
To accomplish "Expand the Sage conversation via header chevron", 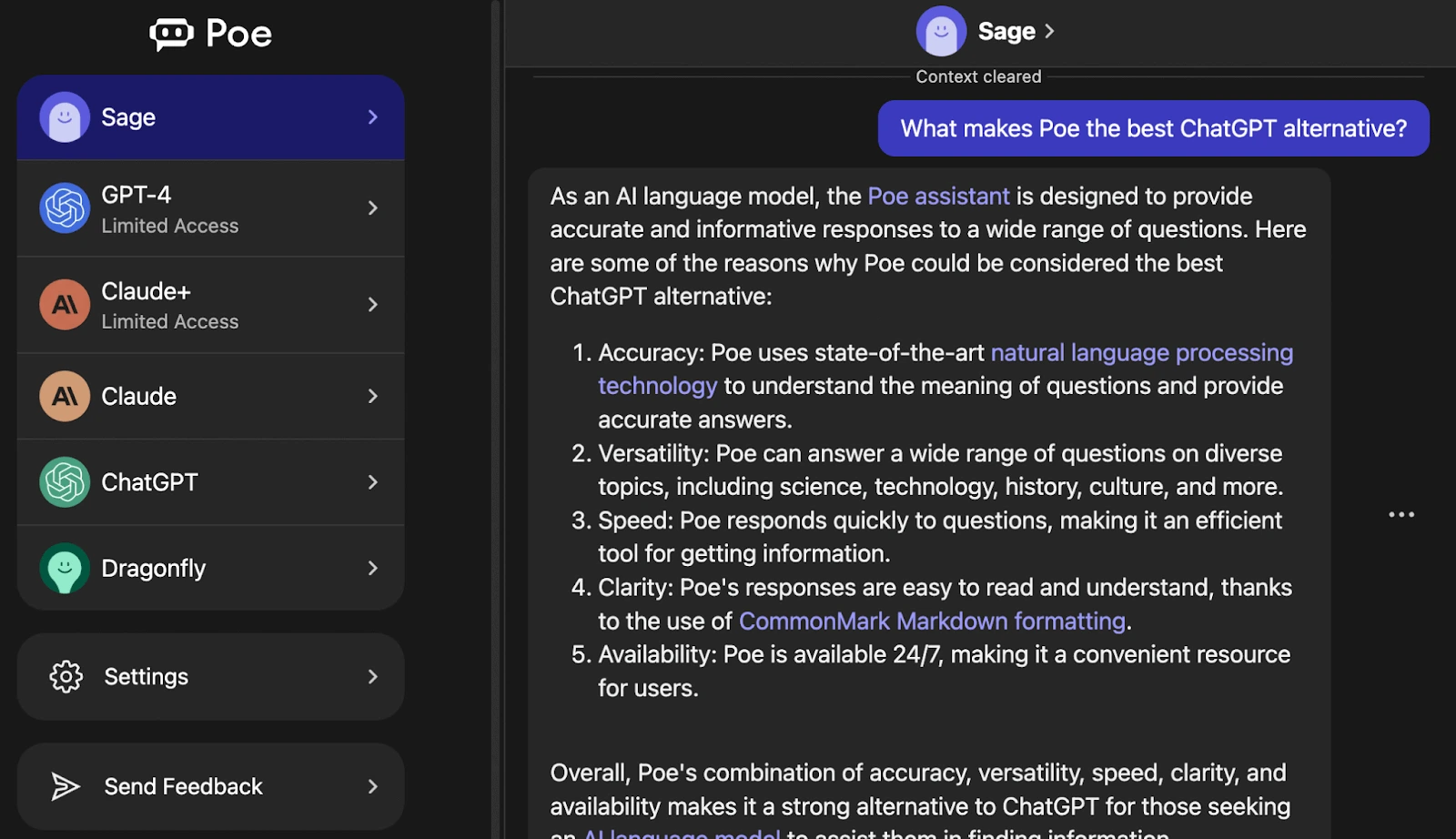I will [1052, 30].
